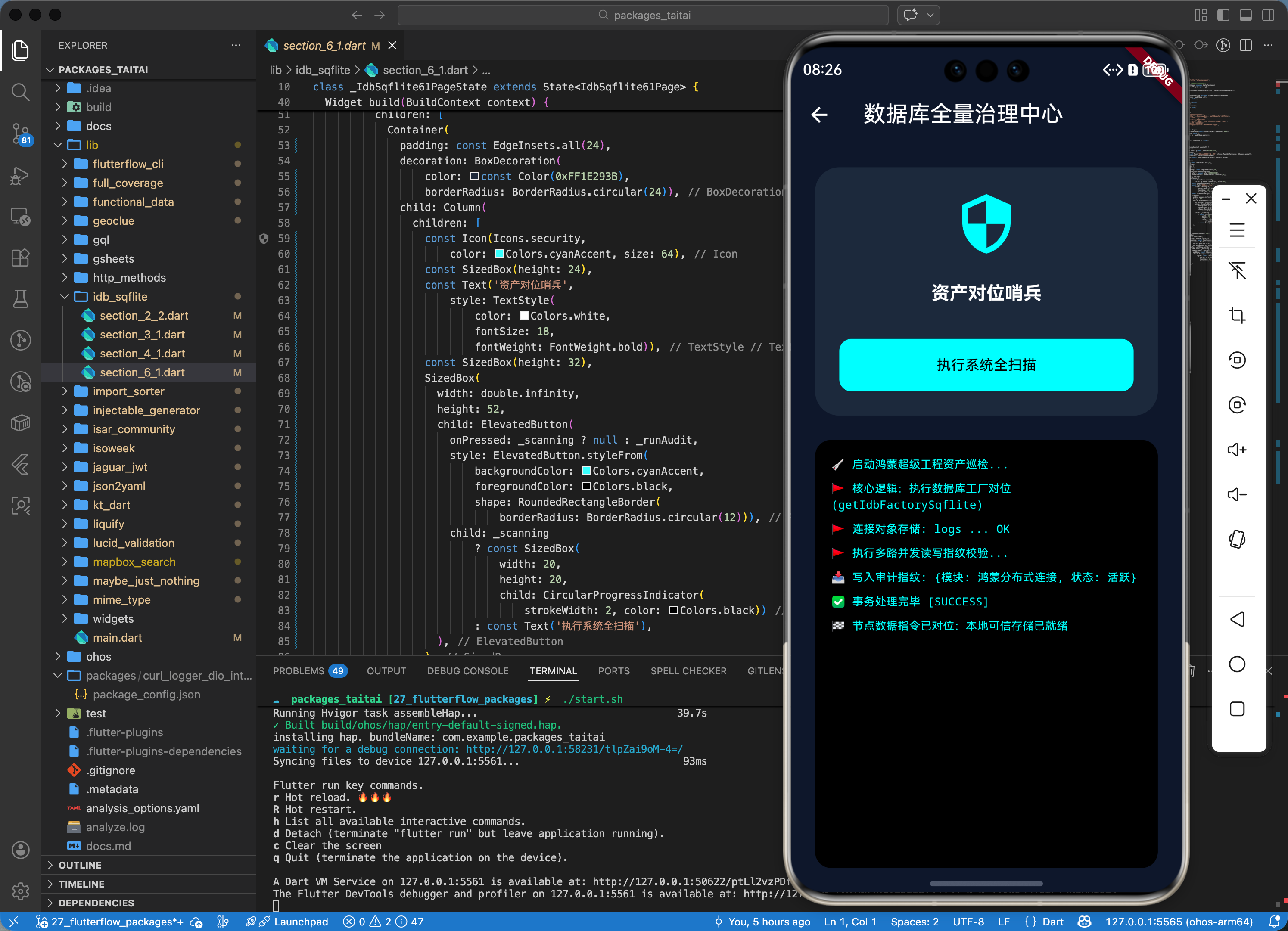Open the Extensions view icon

(20, 258)
